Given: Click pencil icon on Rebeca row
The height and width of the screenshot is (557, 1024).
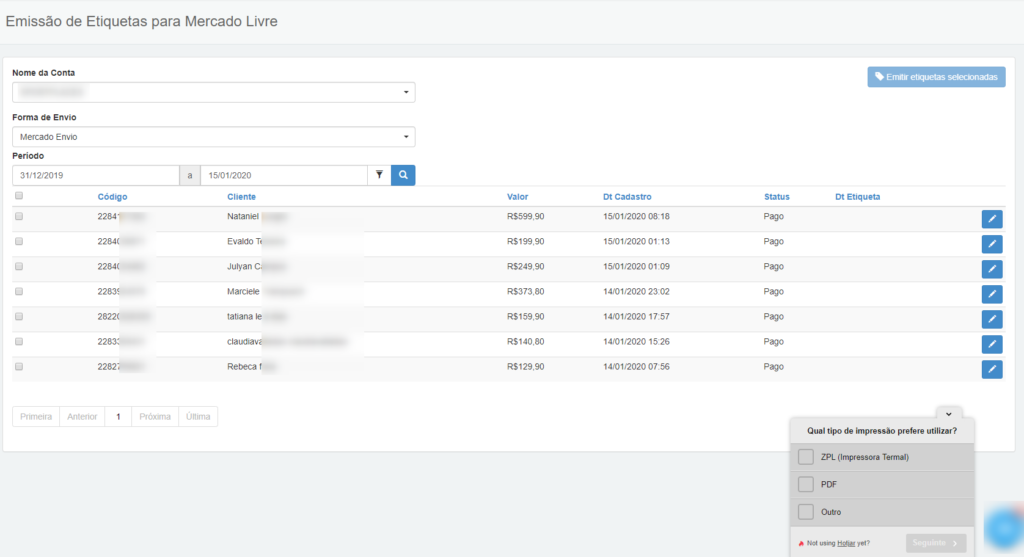Looking at the screenshot, I should coord(991,369).
